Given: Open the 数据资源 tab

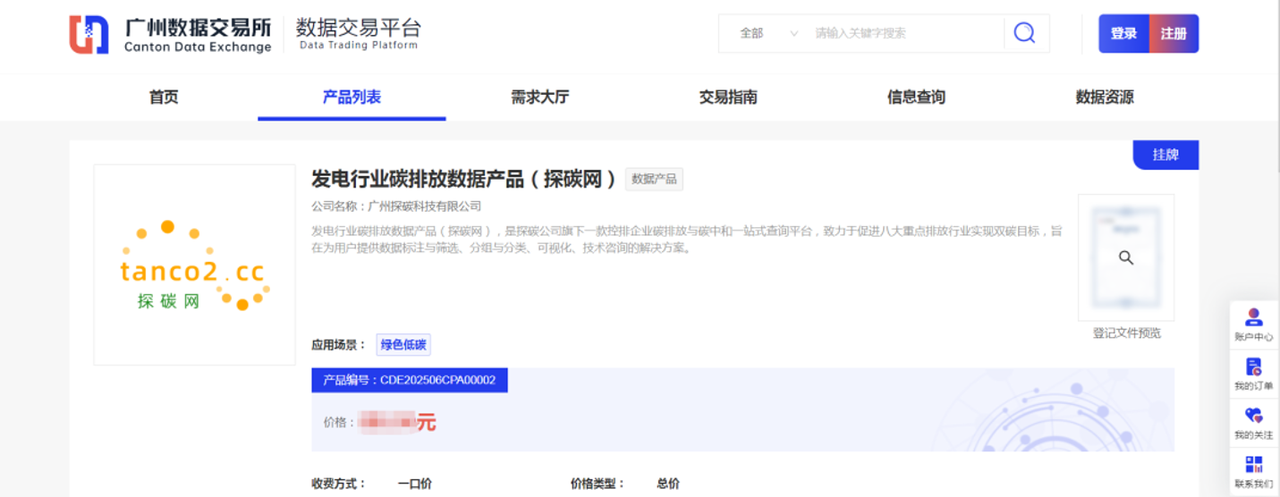Looking at the screenshot, I should tap(1105, 97).
